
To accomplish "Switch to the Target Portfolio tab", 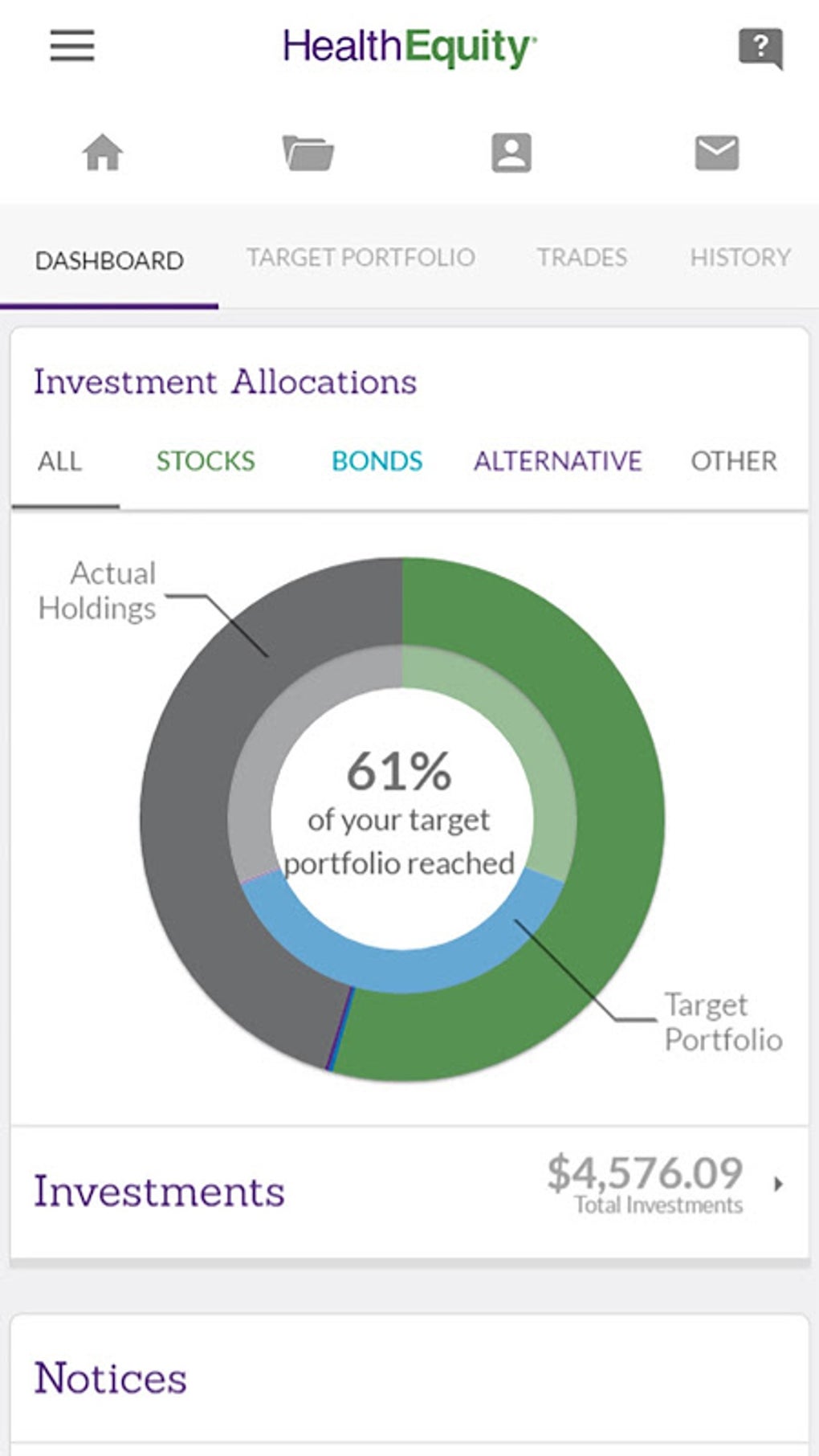I will pyautogui.click(x=361, y=258).
